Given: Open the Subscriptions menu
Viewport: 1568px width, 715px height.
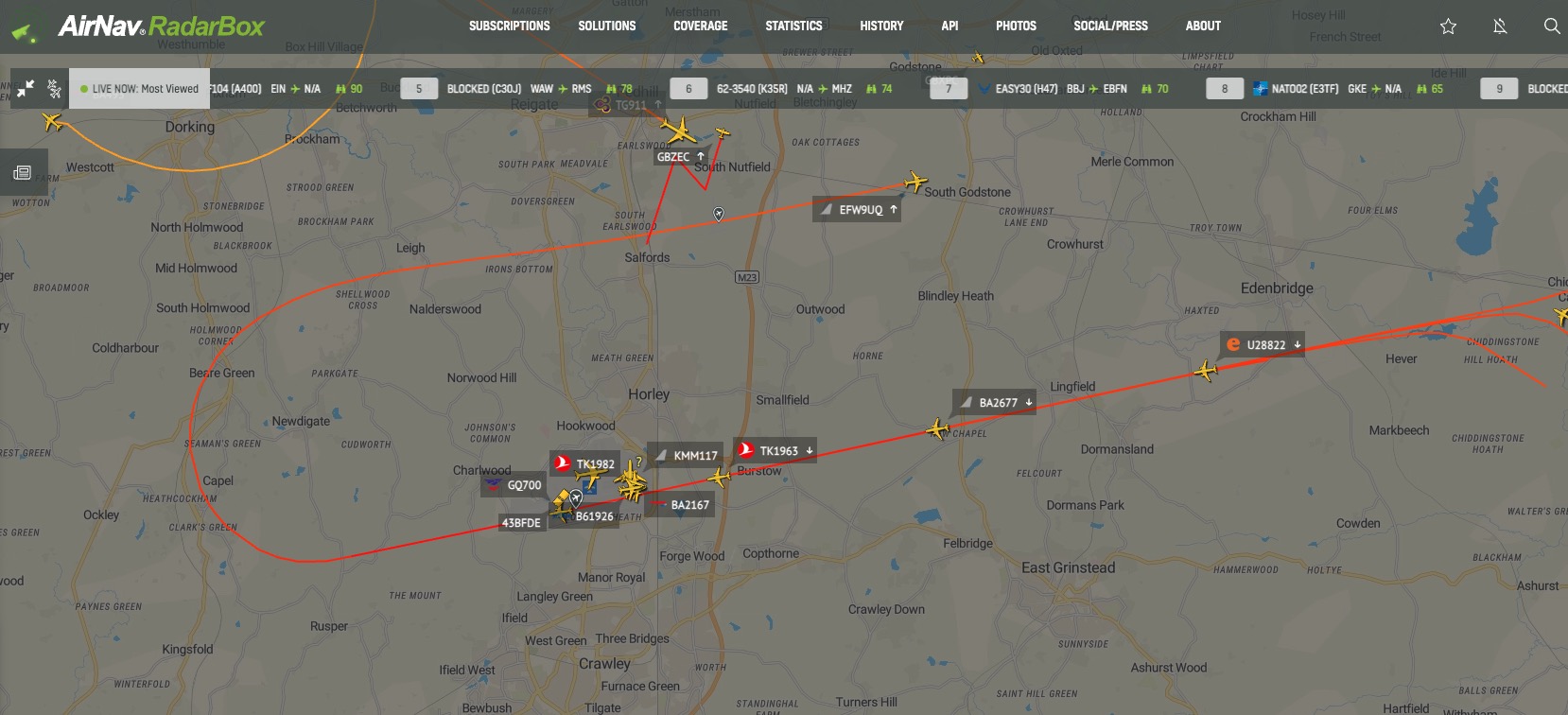Looking at the screenshot, I should tap(510, 26).
